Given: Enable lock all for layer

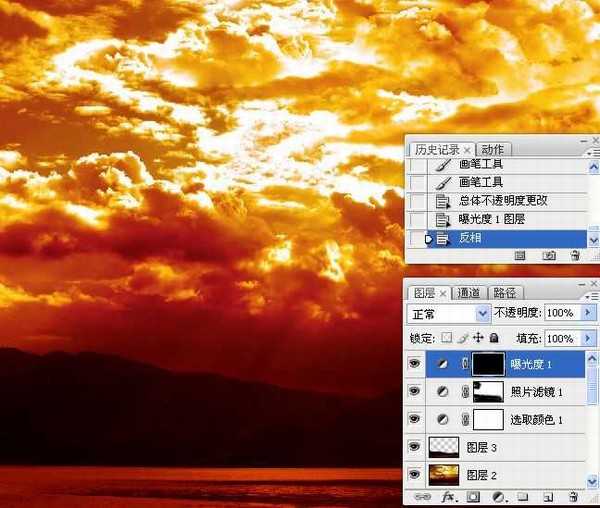Looking at the screenshot, I should [x=494, y=339].
